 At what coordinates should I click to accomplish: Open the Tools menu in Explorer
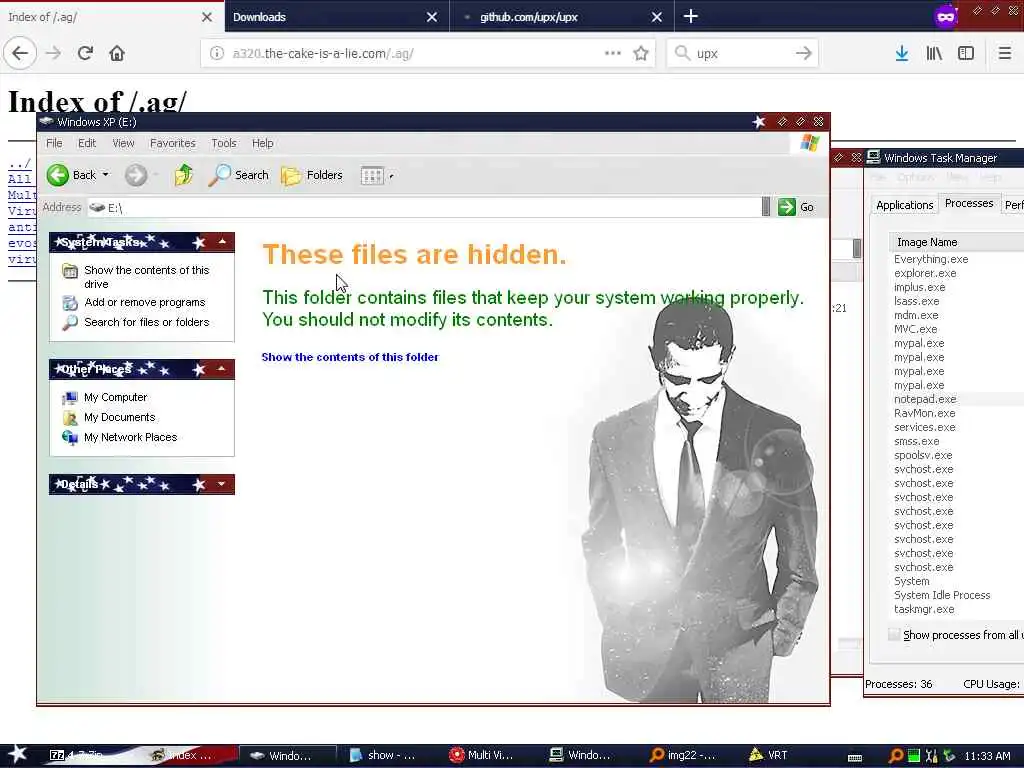point(223,143)
